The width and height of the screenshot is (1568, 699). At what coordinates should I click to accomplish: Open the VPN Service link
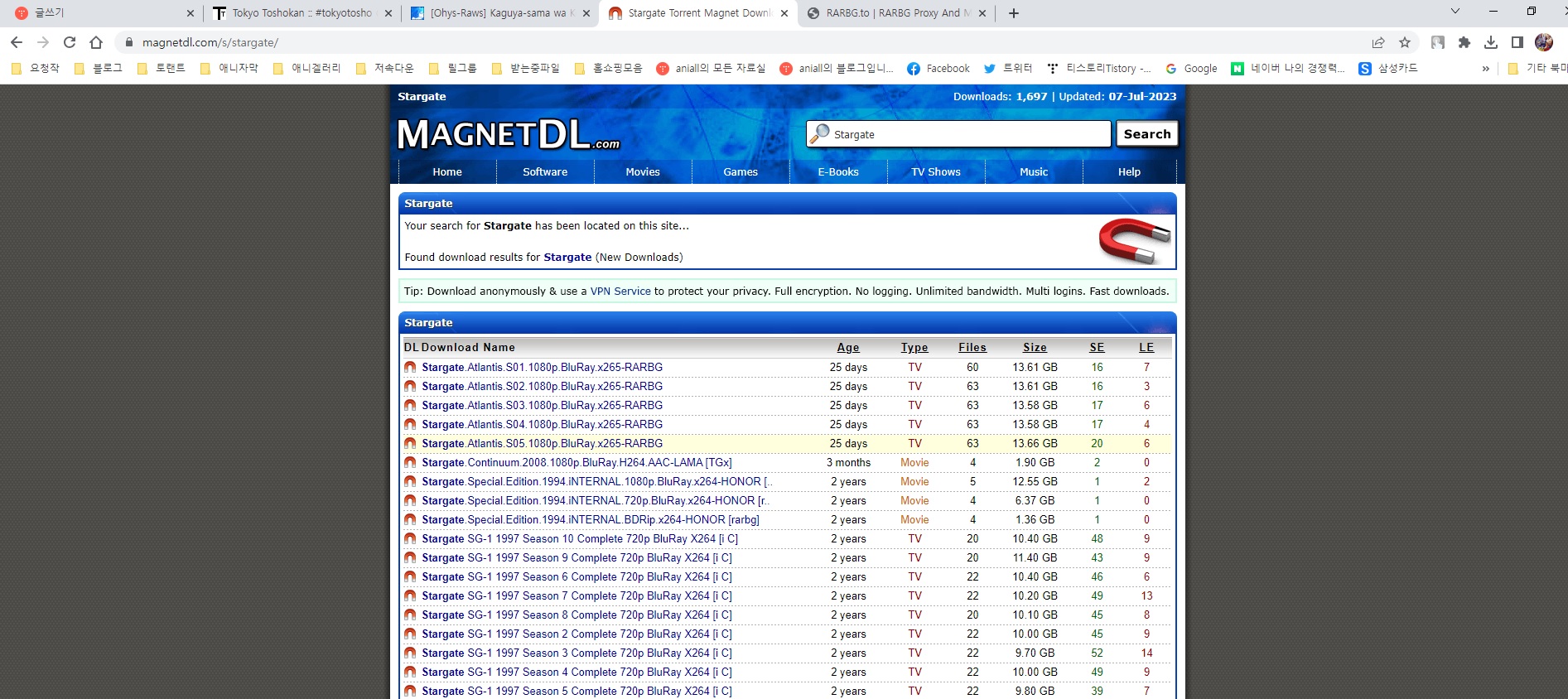pos(620,292)
